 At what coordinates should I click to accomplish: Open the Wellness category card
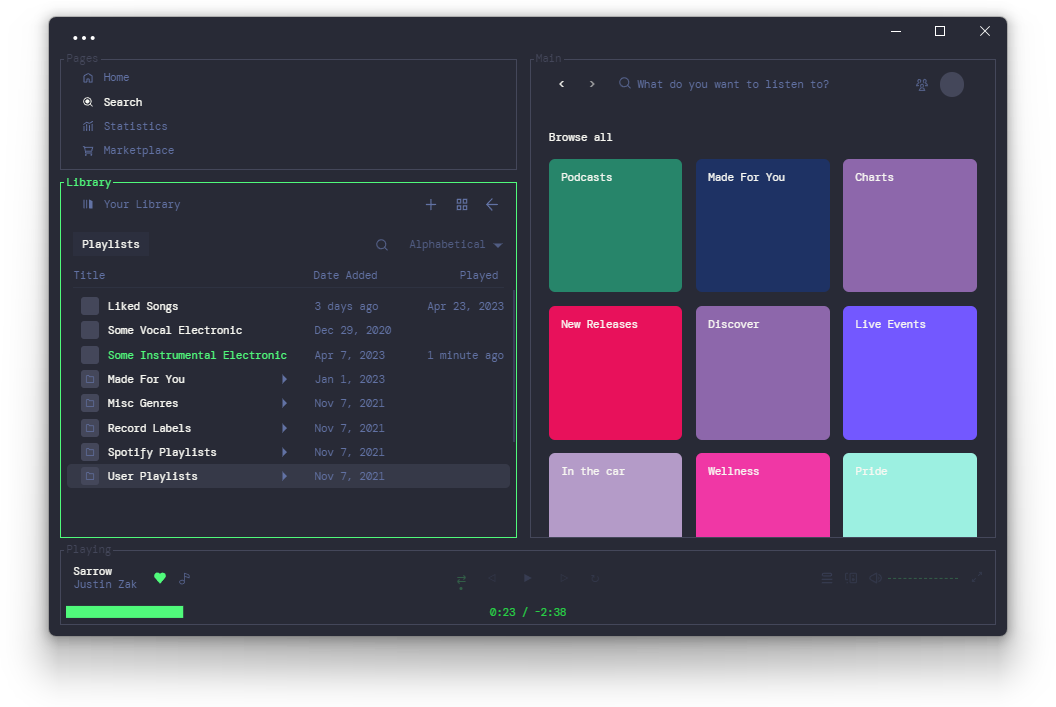(x=762, y=495)
